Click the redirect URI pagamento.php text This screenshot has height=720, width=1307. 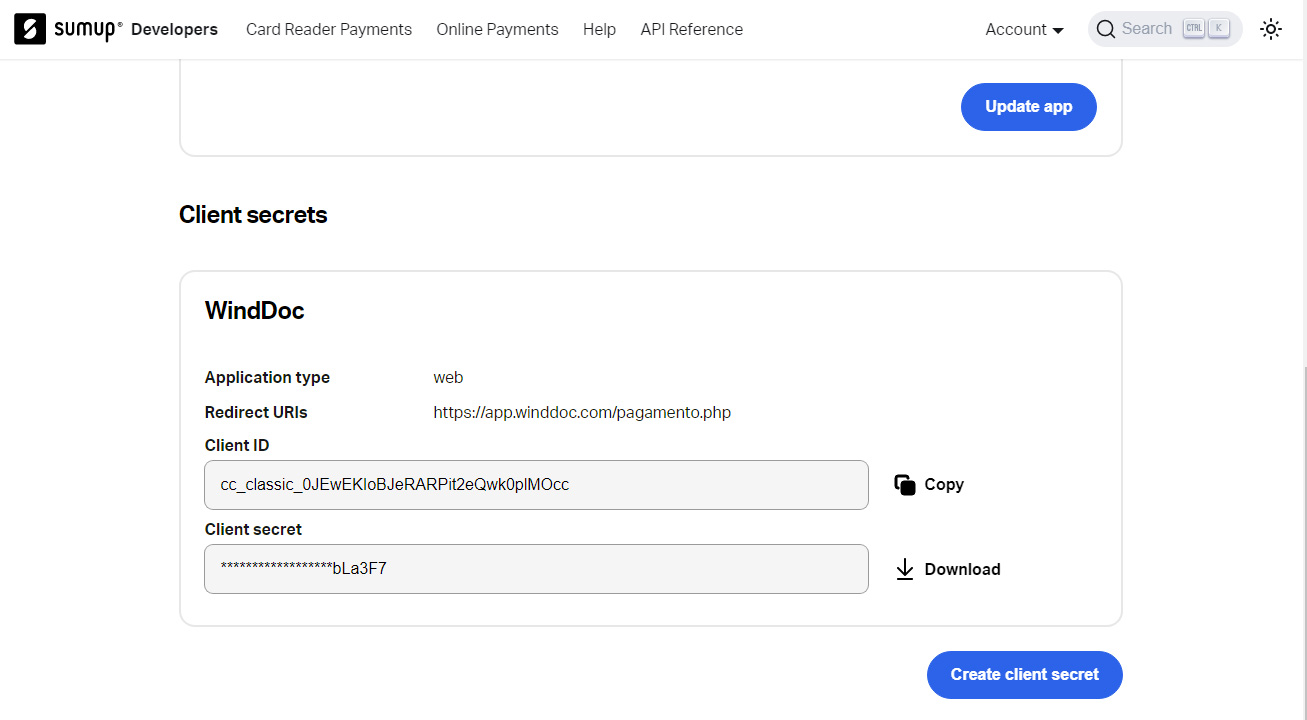tap(582, 412)
